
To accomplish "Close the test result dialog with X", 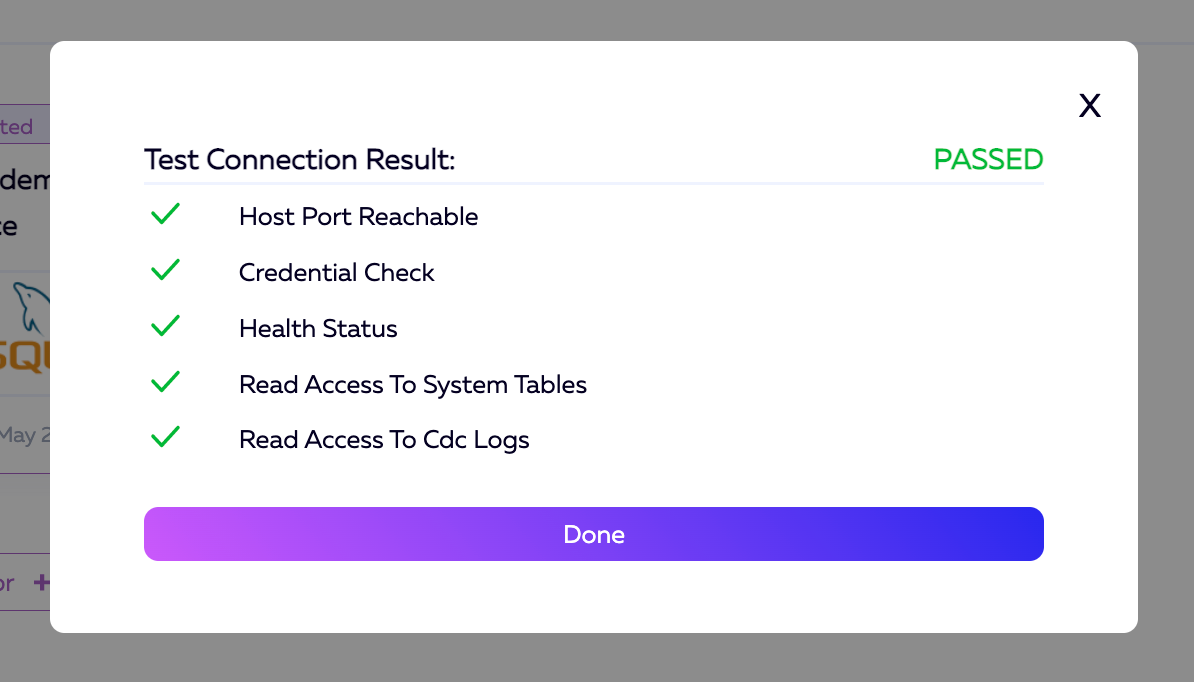I will (x=1089, y=106).
